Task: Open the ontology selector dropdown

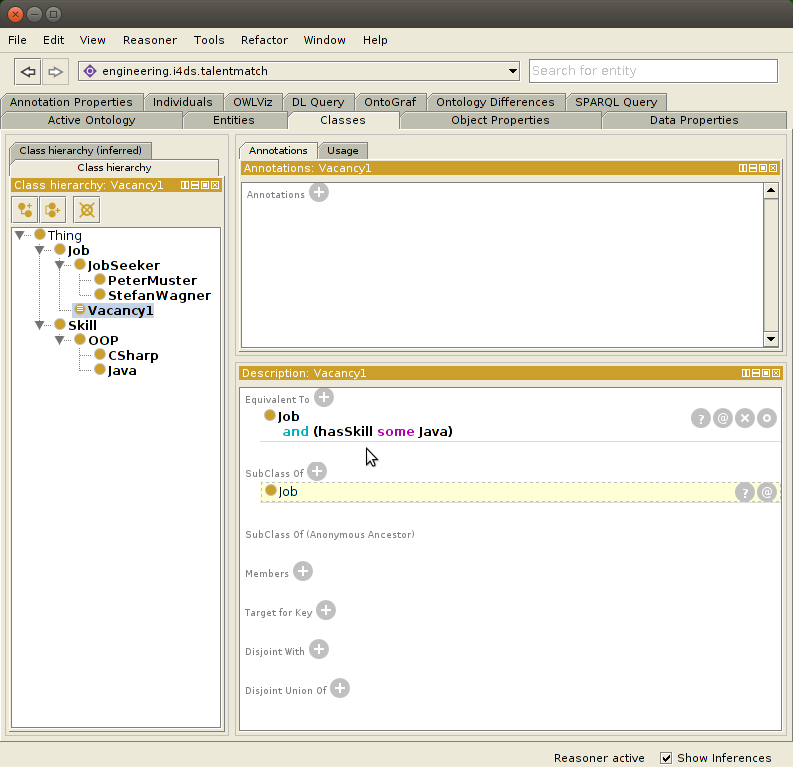Action: (x=513, y=71)
